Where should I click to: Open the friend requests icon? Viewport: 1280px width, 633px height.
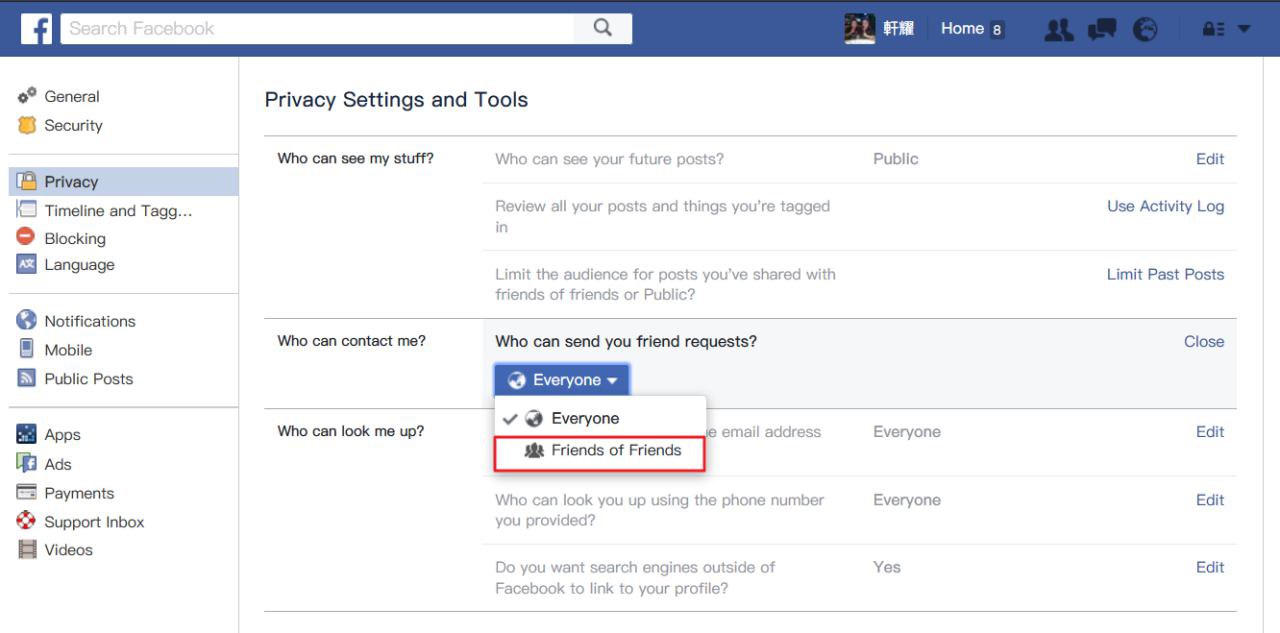click(x=1058, y=29)
